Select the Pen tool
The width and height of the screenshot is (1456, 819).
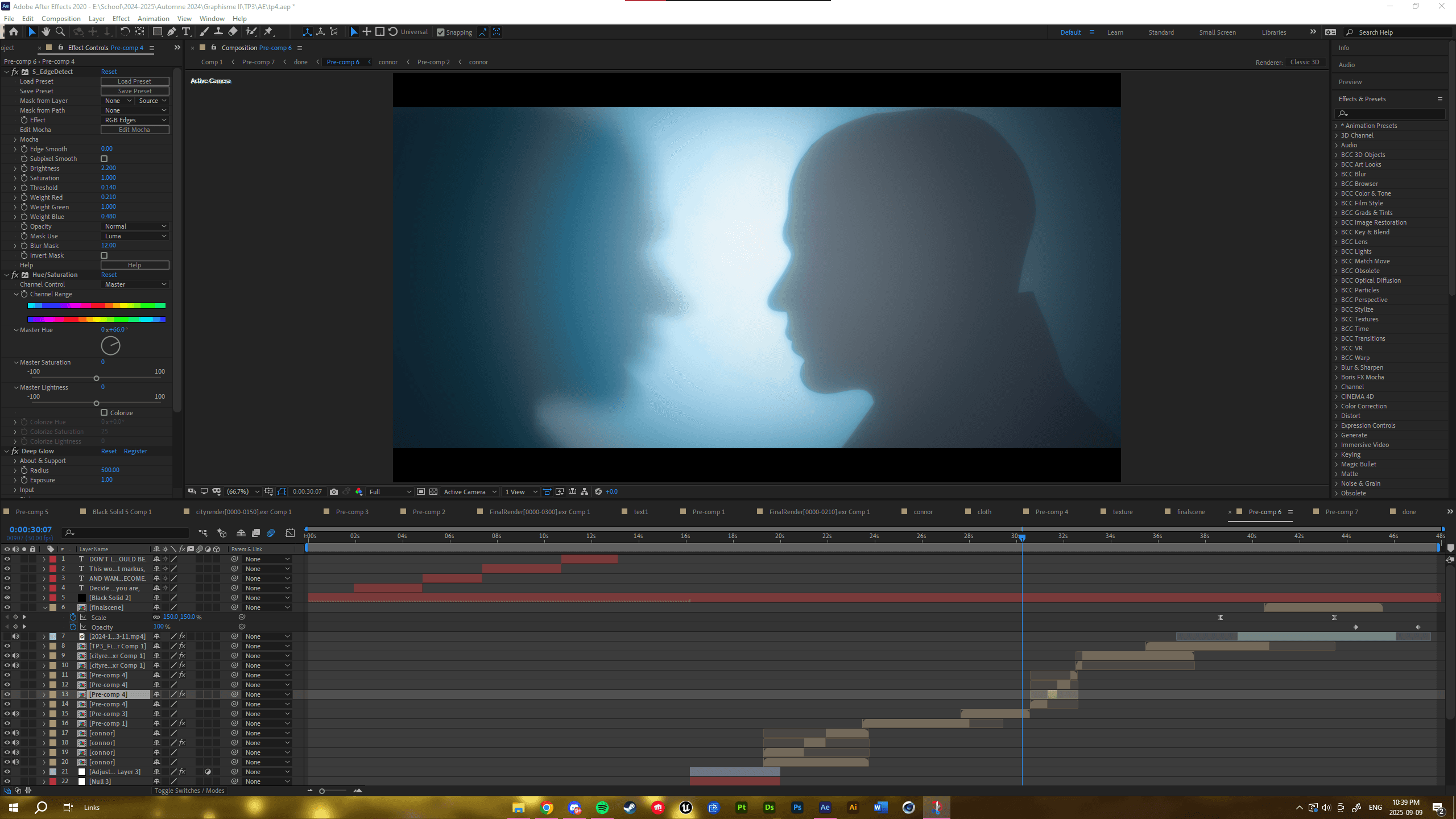(172, 32)
